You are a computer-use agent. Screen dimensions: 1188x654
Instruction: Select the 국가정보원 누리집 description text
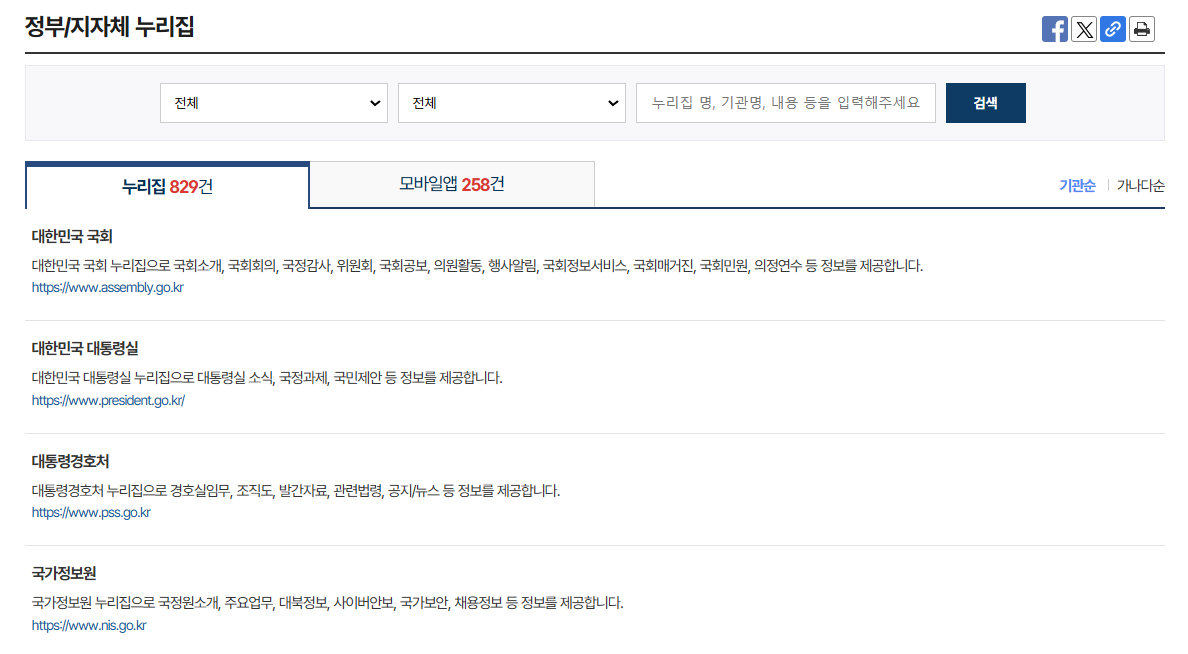(327, 603)
